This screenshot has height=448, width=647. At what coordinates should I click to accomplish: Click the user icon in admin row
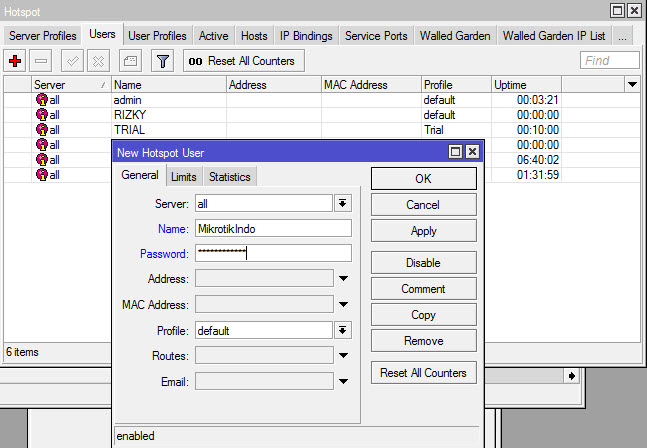click(42, 100)
